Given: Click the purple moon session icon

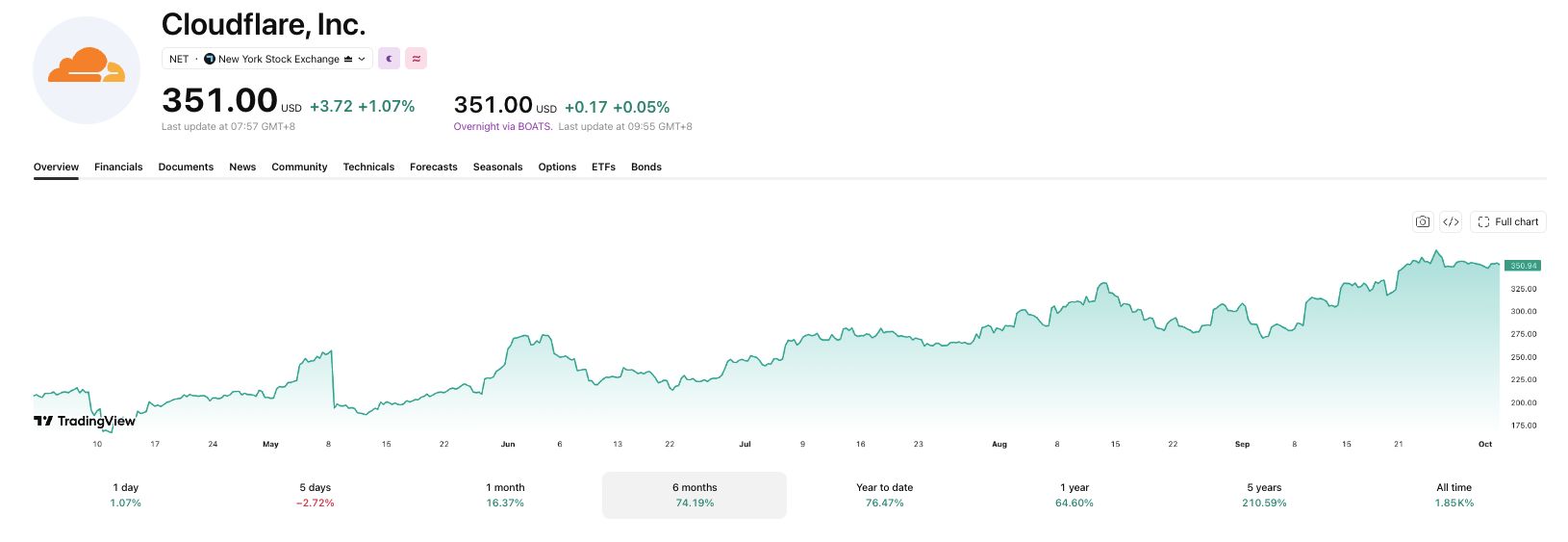Looking at the screenshot, I should coord(389,59).
